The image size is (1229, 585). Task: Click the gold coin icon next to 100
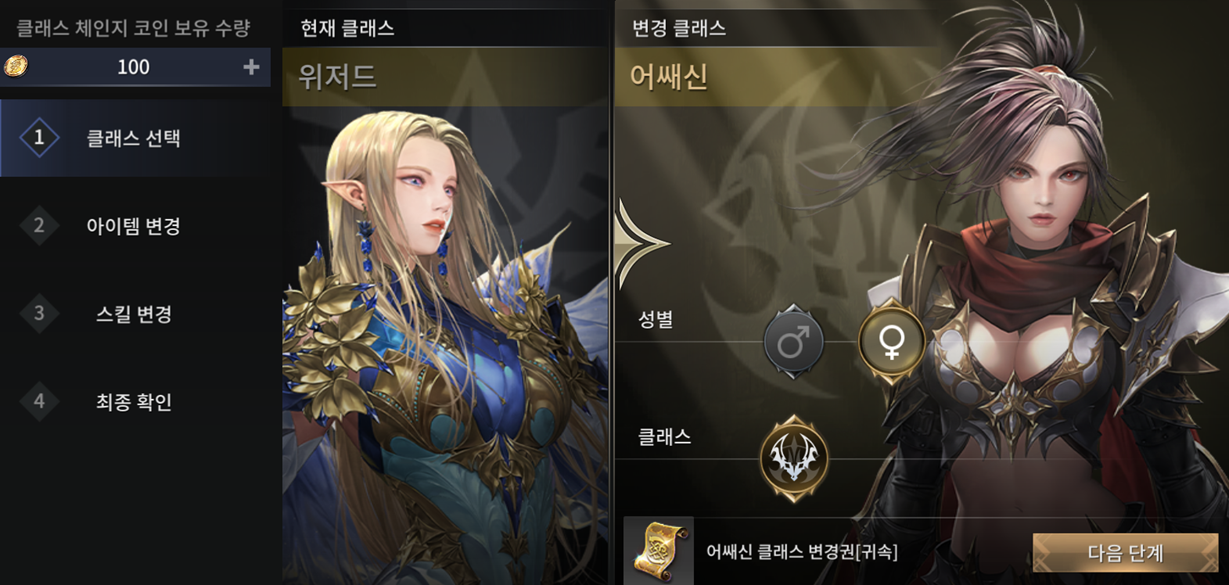click(16, 67)
